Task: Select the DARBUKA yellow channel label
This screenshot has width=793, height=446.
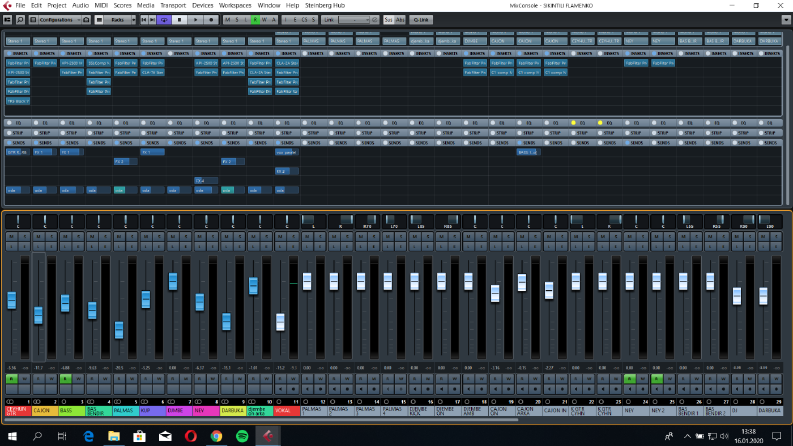Action: [233, 411]
